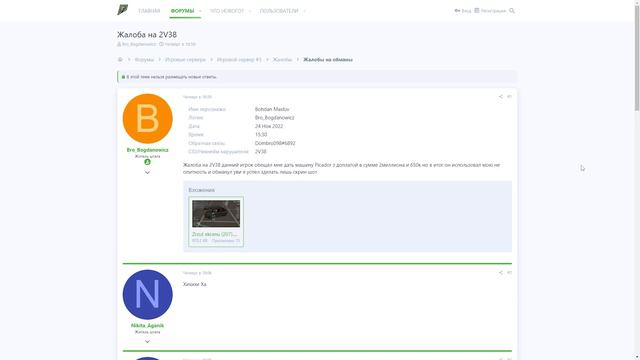Image resolution: width=640 pixels, height=360 pixels.
Task: Click the '15:30' time value
Action: pyautogui.click(x=261, y=134)
